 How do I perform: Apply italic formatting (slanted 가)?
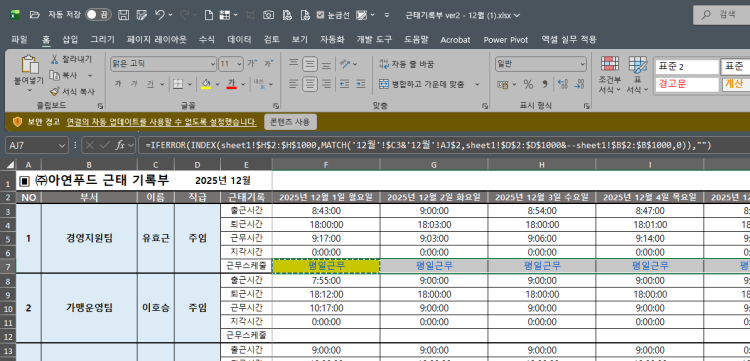click(134, 84)
